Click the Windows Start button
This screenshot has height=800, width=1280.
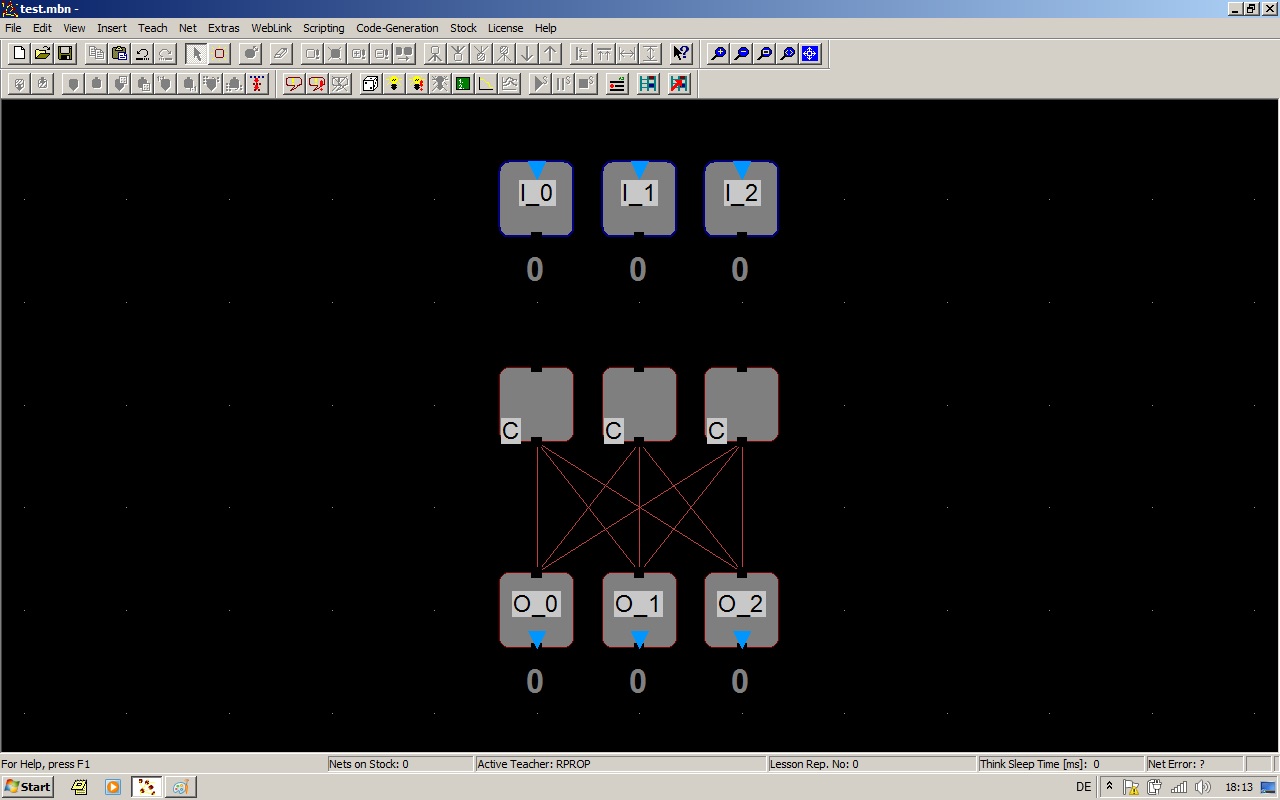28,787
